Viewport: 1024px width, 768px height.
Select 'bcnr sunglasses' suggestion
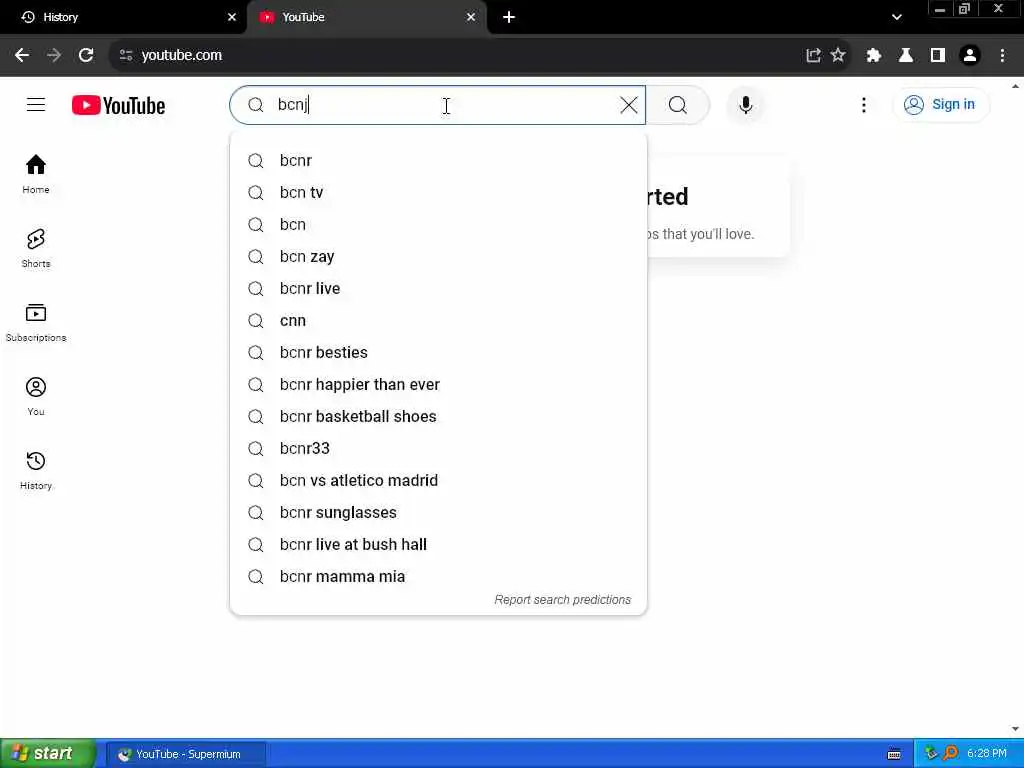tap(438, 513)
